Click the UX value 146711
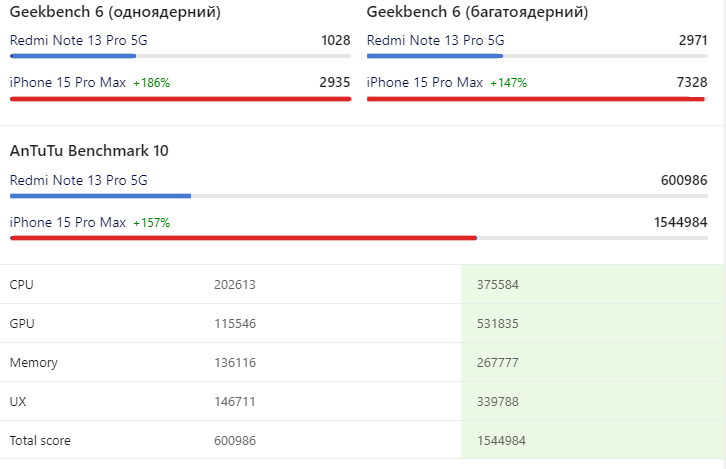This screenshot has height=469, width=726. tap(235, 401)
